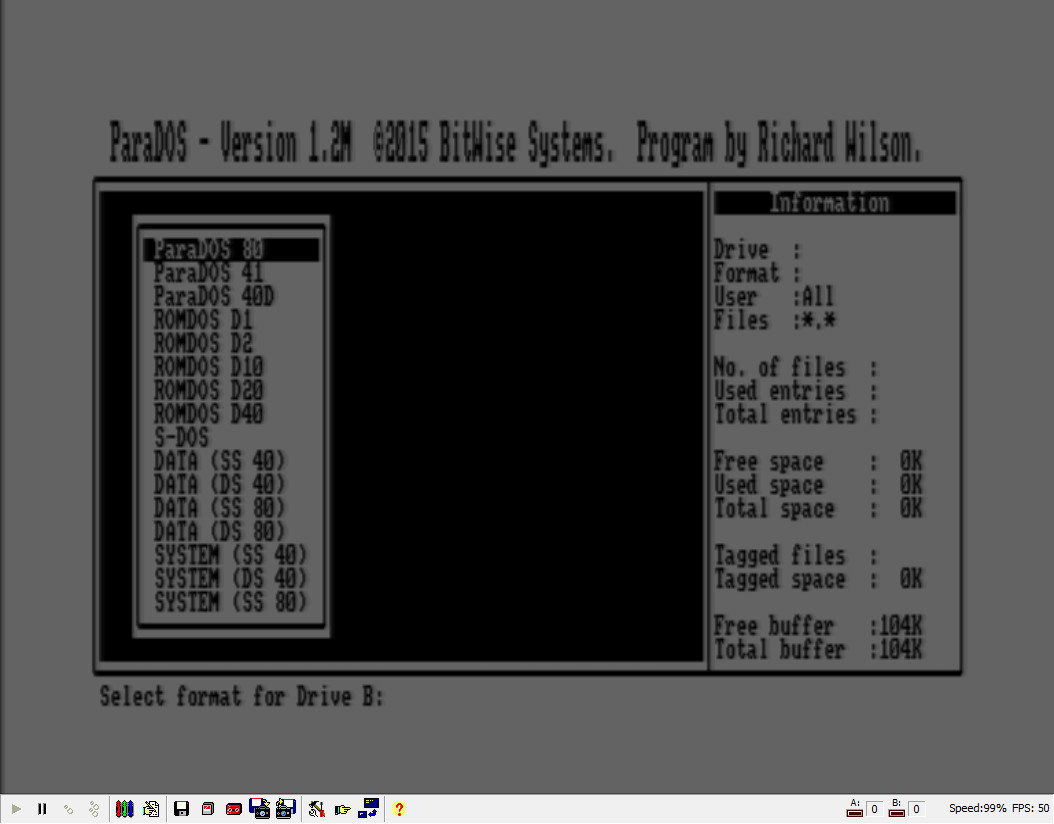Choose ROMDOS D2 format
Screen dimensions: 1054x824
coord(203,343)
